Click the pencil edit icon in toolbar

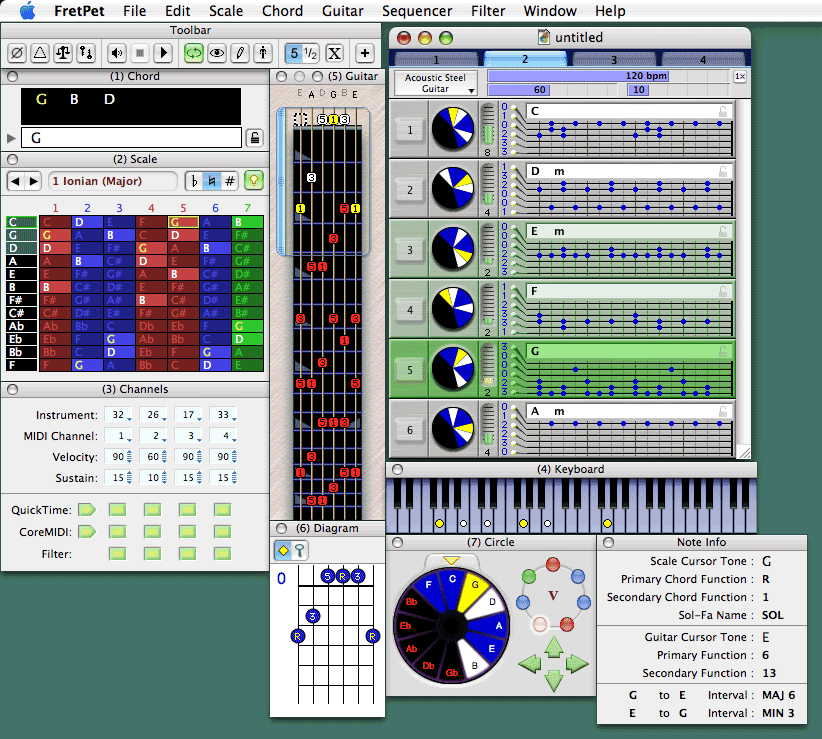tap(240, 53)
